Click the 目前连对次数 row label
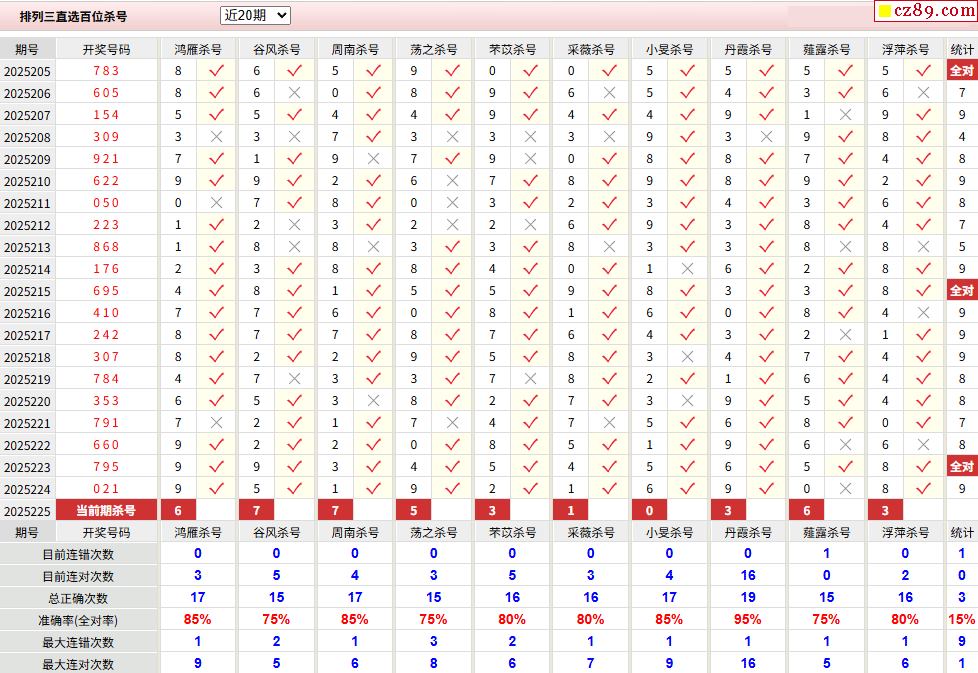Screen dimensions: 978x673 (x=78, y=576)
